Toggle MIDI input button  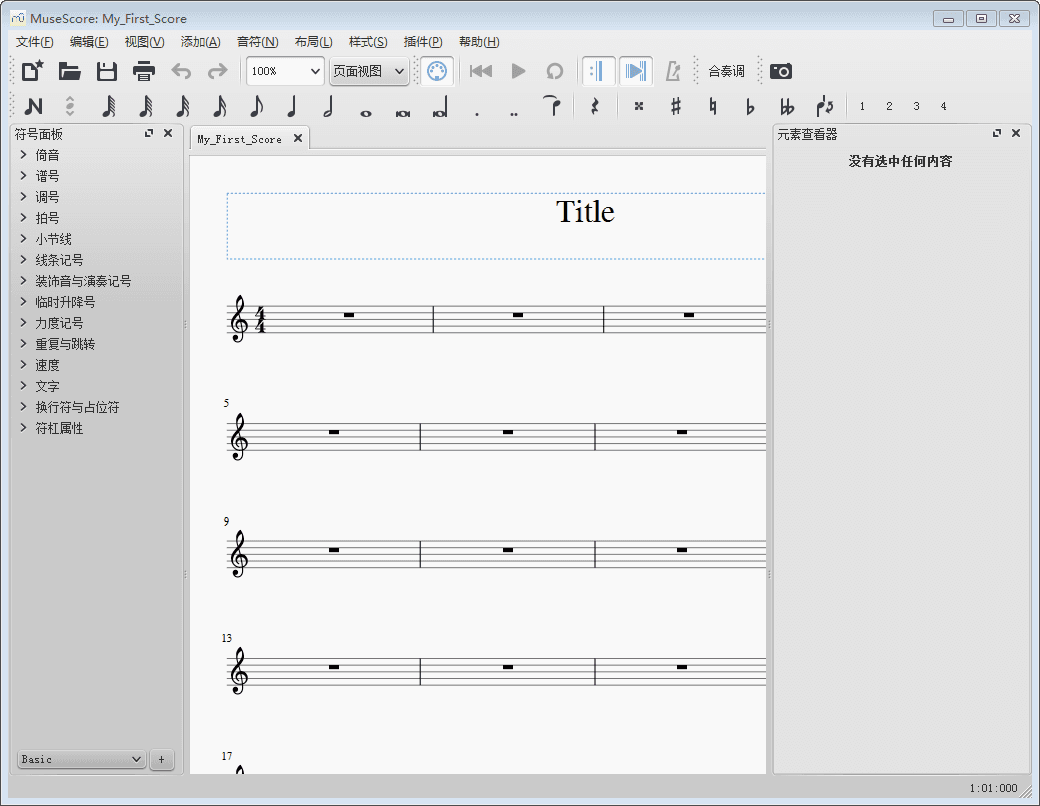coord(437,71)
